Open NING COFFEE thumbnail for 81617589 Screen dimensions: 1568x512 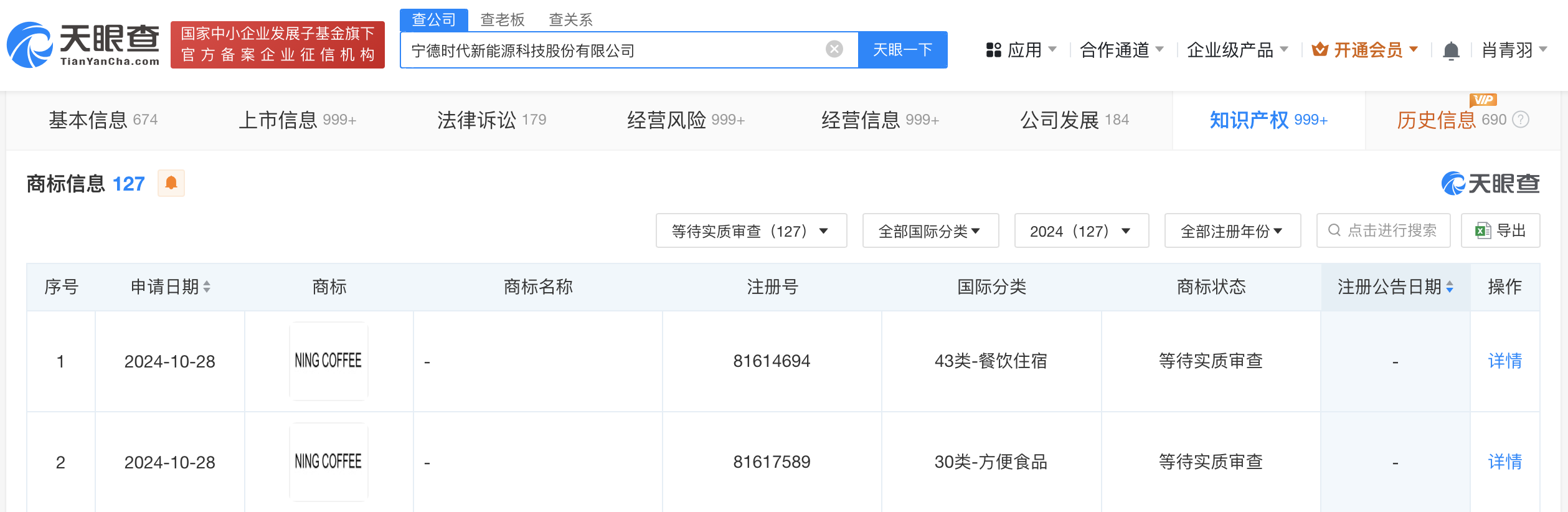tap(329, 462)
